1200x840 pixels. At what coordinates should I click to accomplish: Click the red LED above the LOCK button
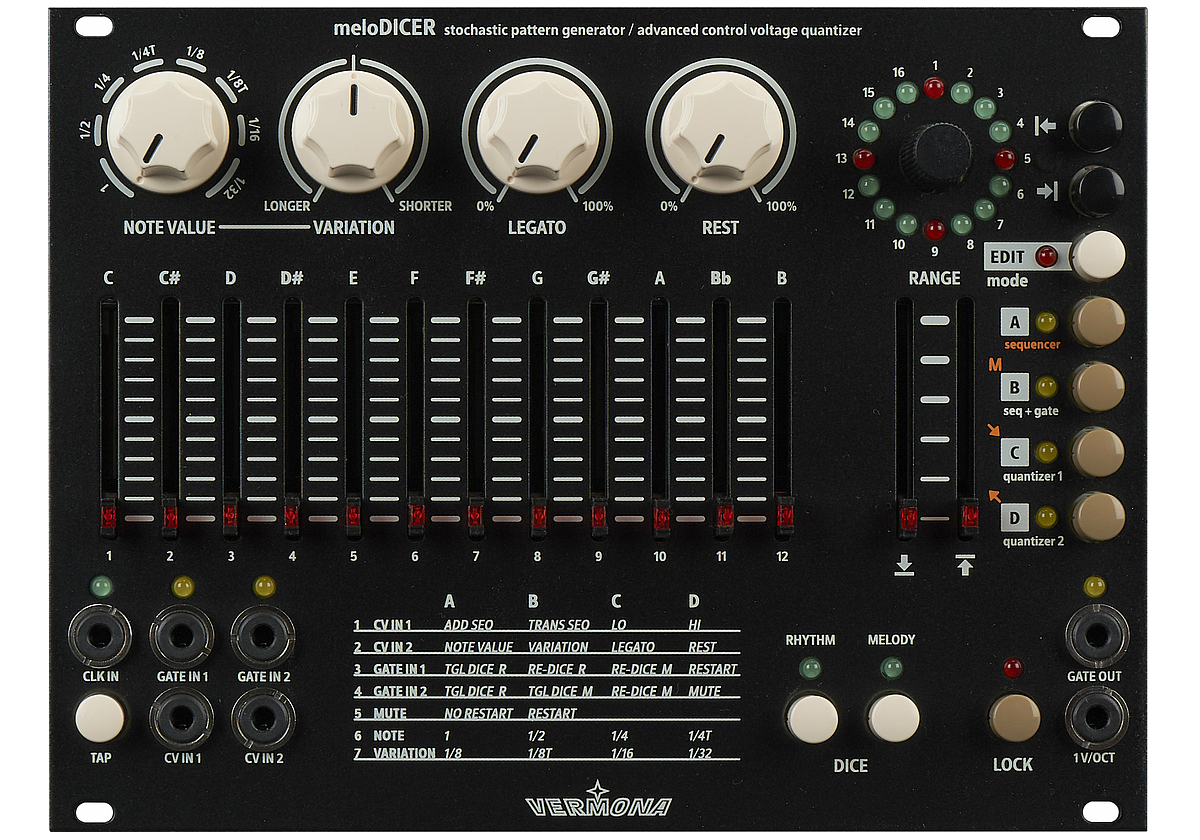pos(1013,668)
